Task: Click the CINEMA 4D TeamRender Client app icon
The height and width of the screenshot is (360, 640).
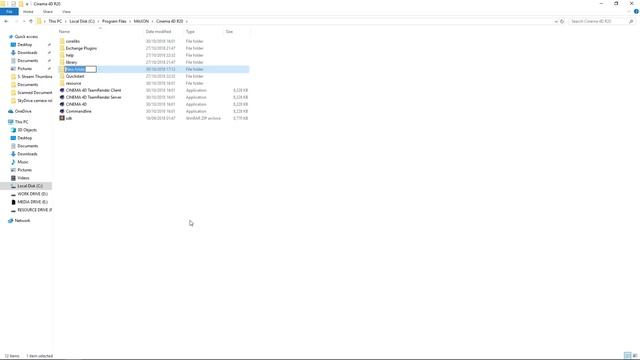Action: 62,90
